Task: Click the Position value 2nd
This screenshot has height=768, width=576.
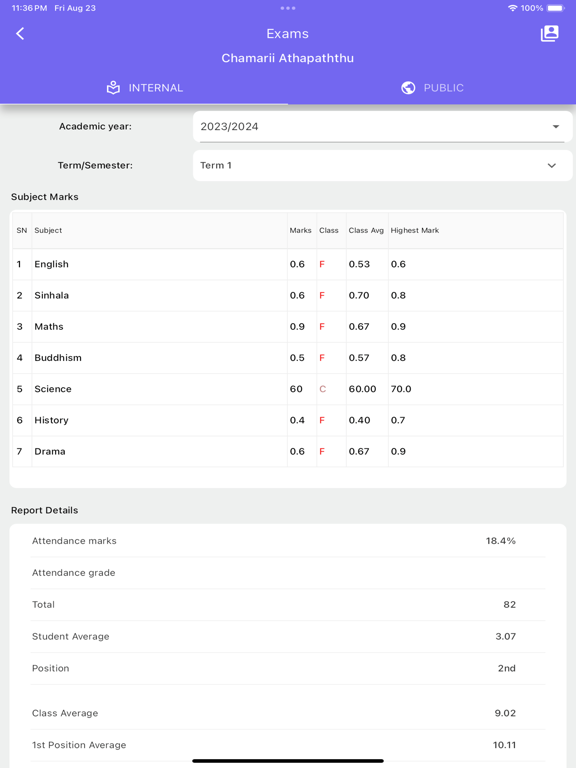Action: [506, 668]
